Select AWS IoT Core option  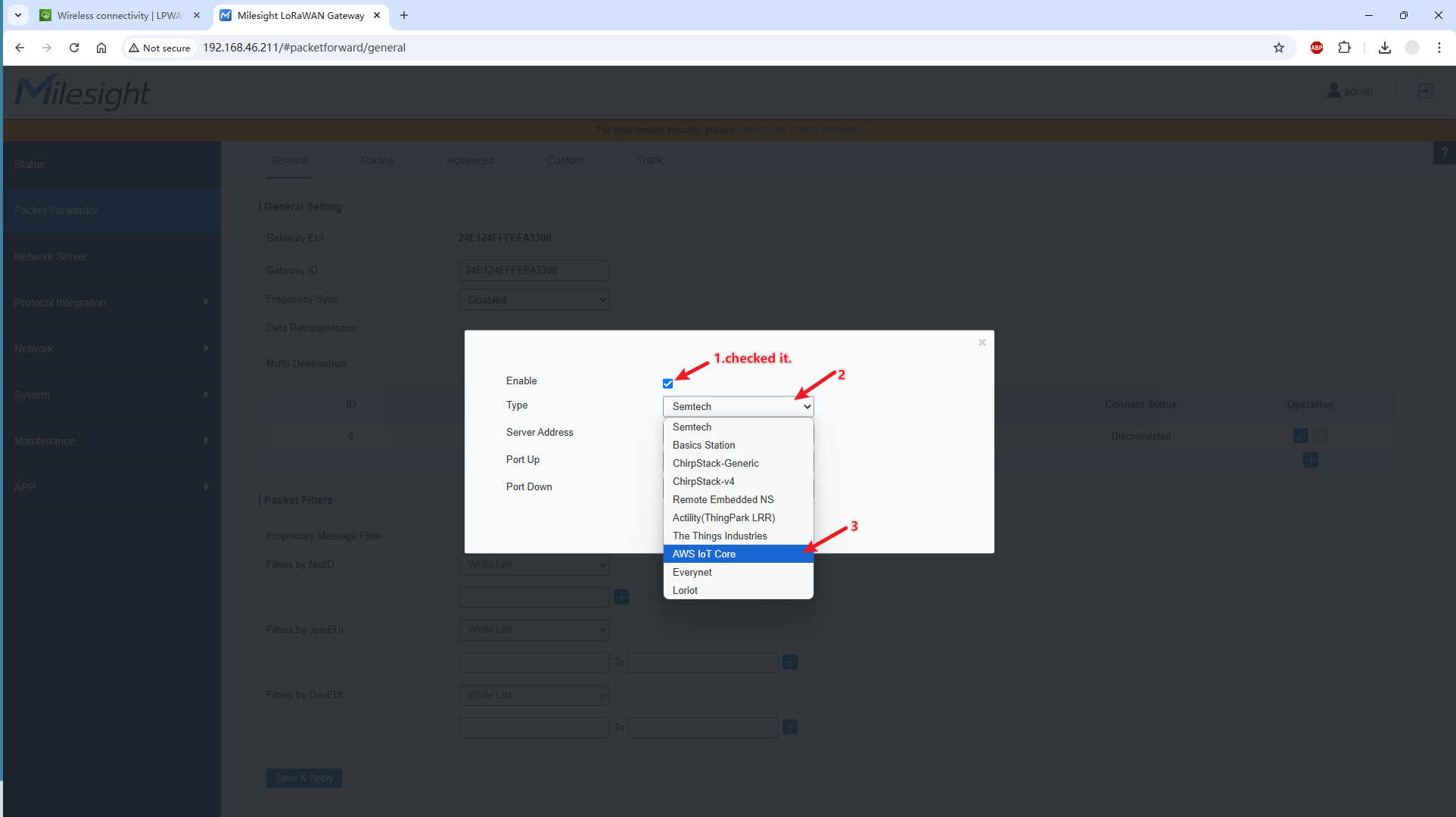(x=704, y=555)
